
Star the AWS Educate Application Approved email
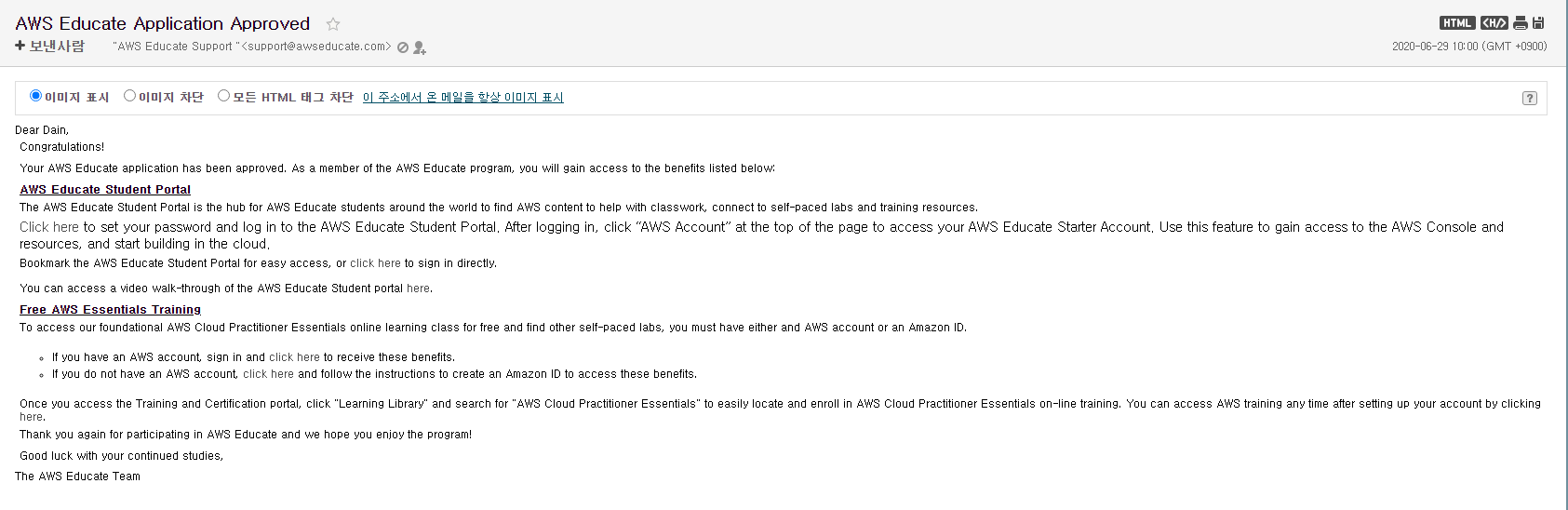pyautogui.click(x=333, y=24)
